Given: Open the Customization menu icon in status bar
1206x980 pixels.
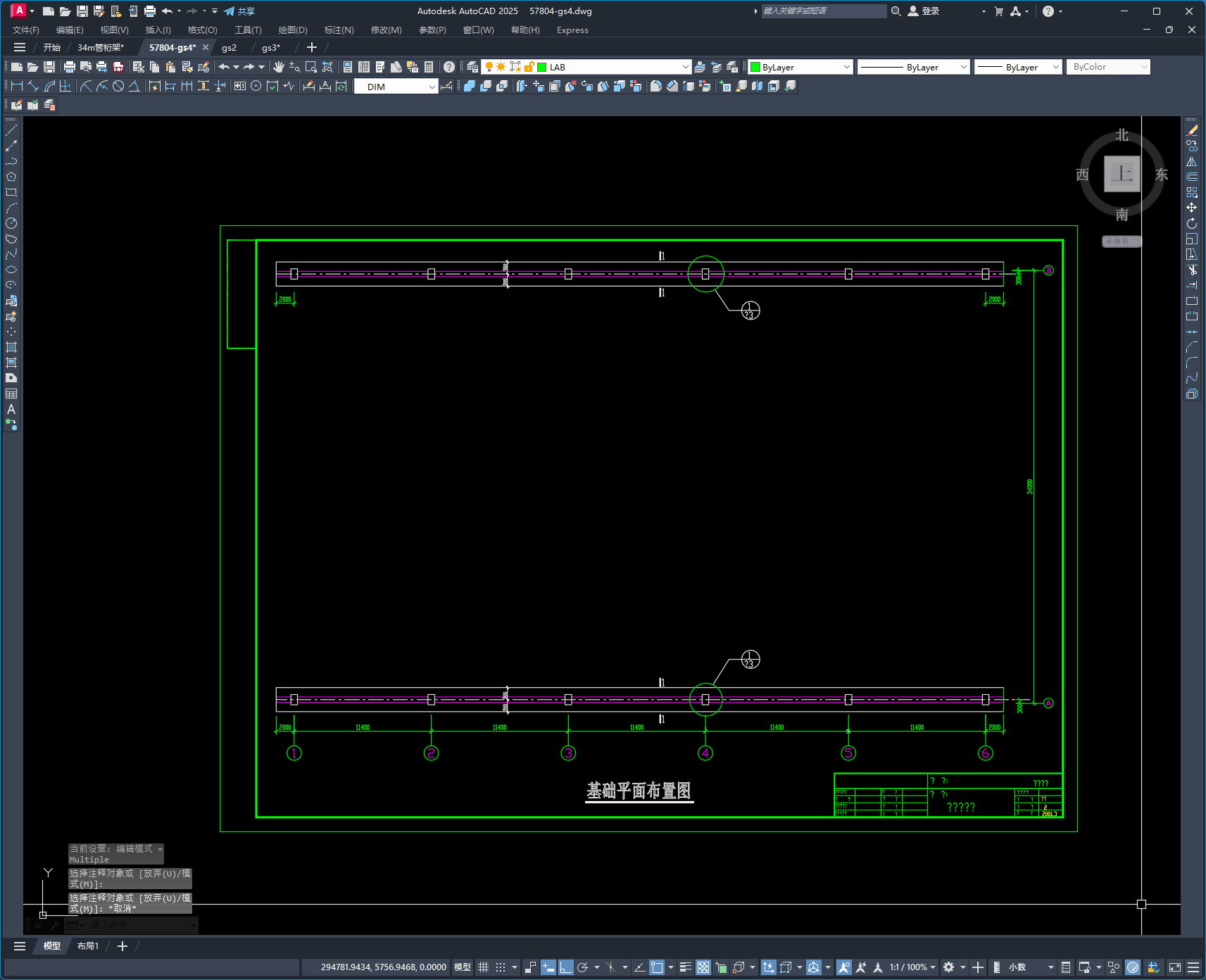Looking at the screenshot, I should click(1193, 967).
